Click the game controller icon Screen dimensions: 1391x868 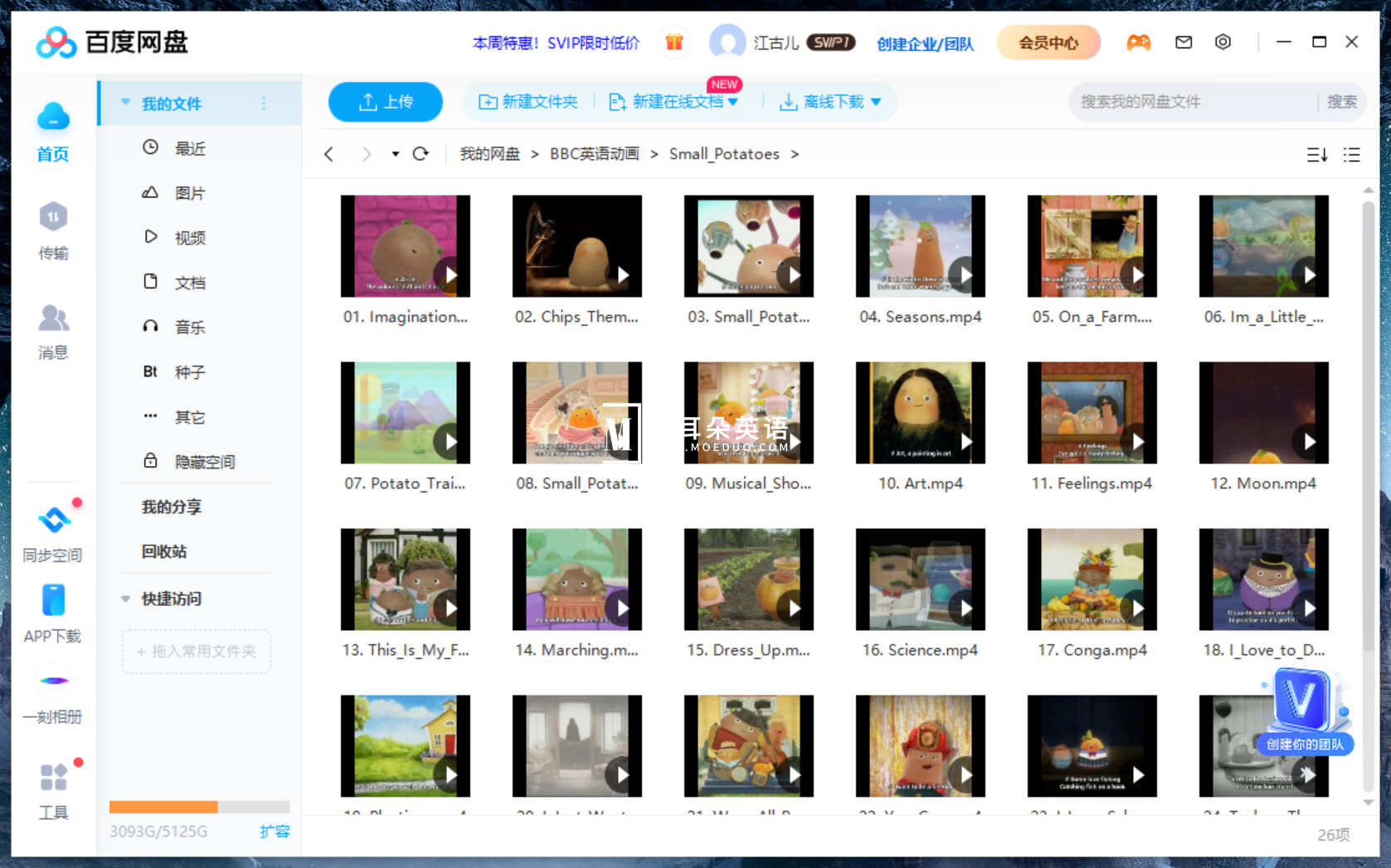pos(1138,42)
